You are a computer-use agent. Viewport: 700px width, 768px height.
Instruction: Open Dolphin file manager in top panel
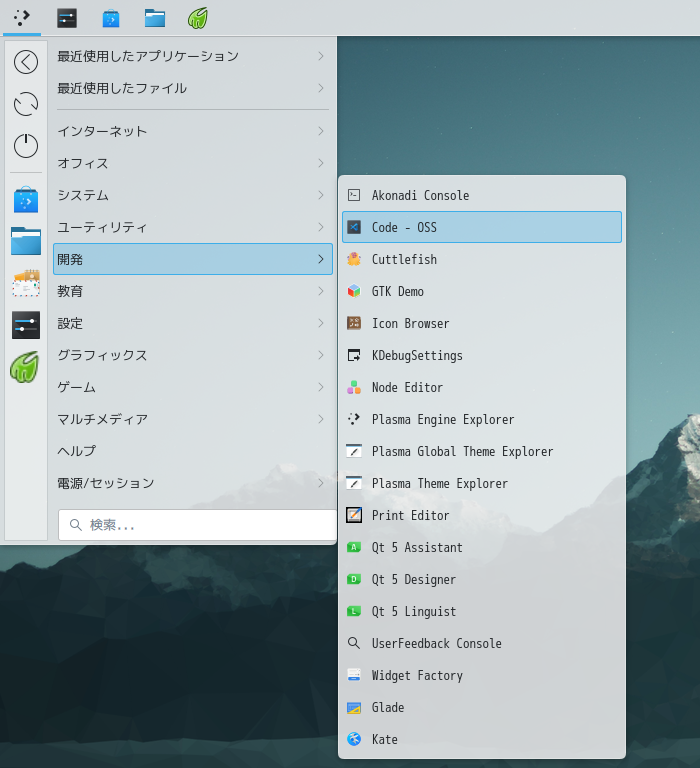point(155,18)
